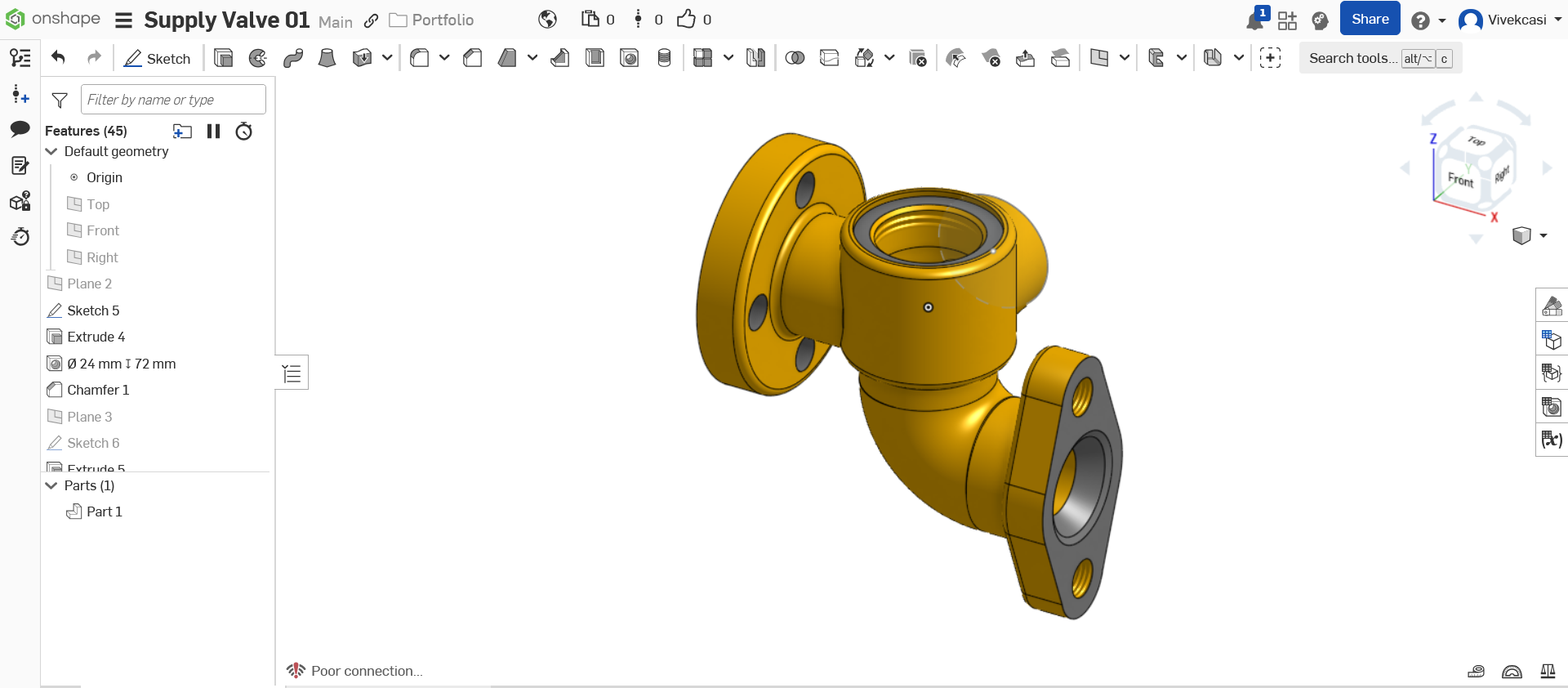Collapse the Default geometry group
The height and width of the screenshot is (688, 1568).
coord(51,151)
